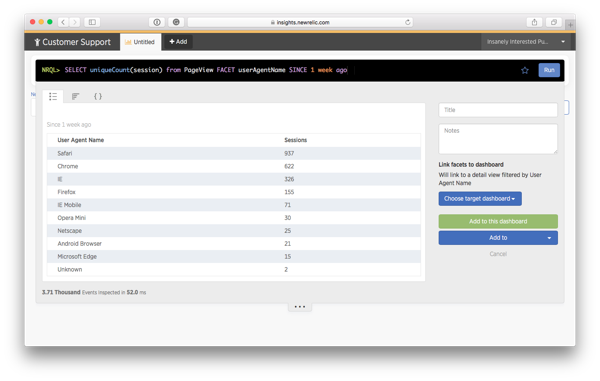Click the User Agent Name column header
The image size is (600, 381).
[x=81, y=140]
